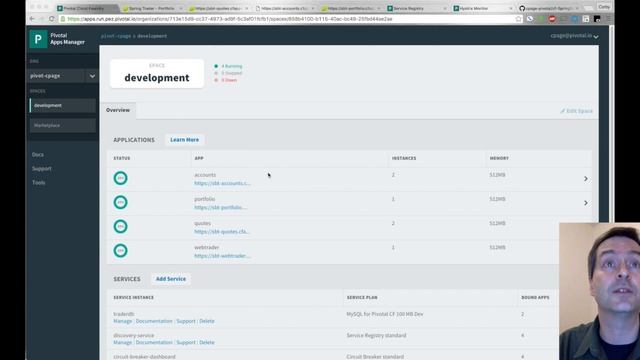
Task: Open Tools in the sidebar
Action: [39, 182]
